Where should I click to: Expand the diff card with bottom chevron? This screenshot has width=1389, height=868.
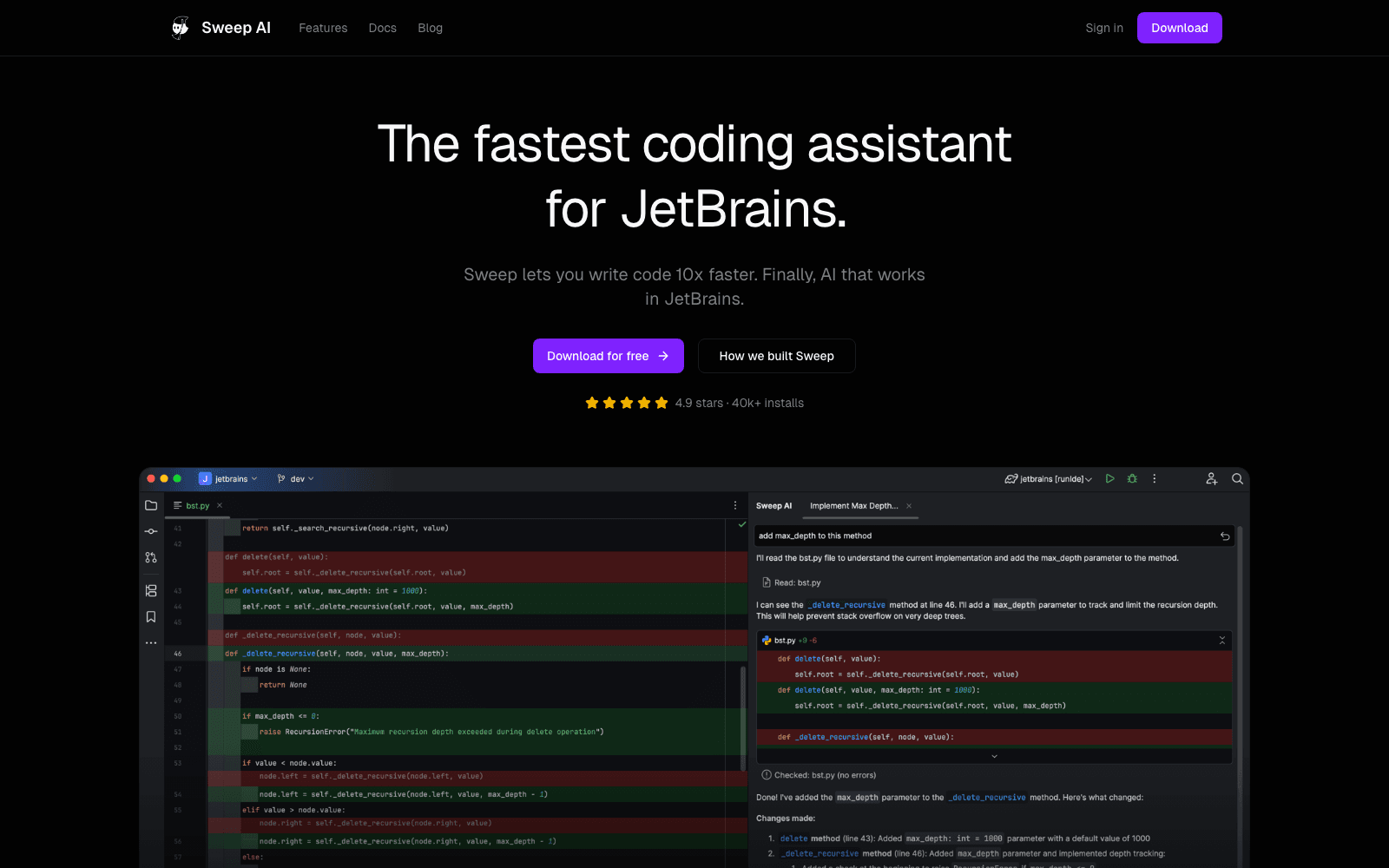point(994,756)
